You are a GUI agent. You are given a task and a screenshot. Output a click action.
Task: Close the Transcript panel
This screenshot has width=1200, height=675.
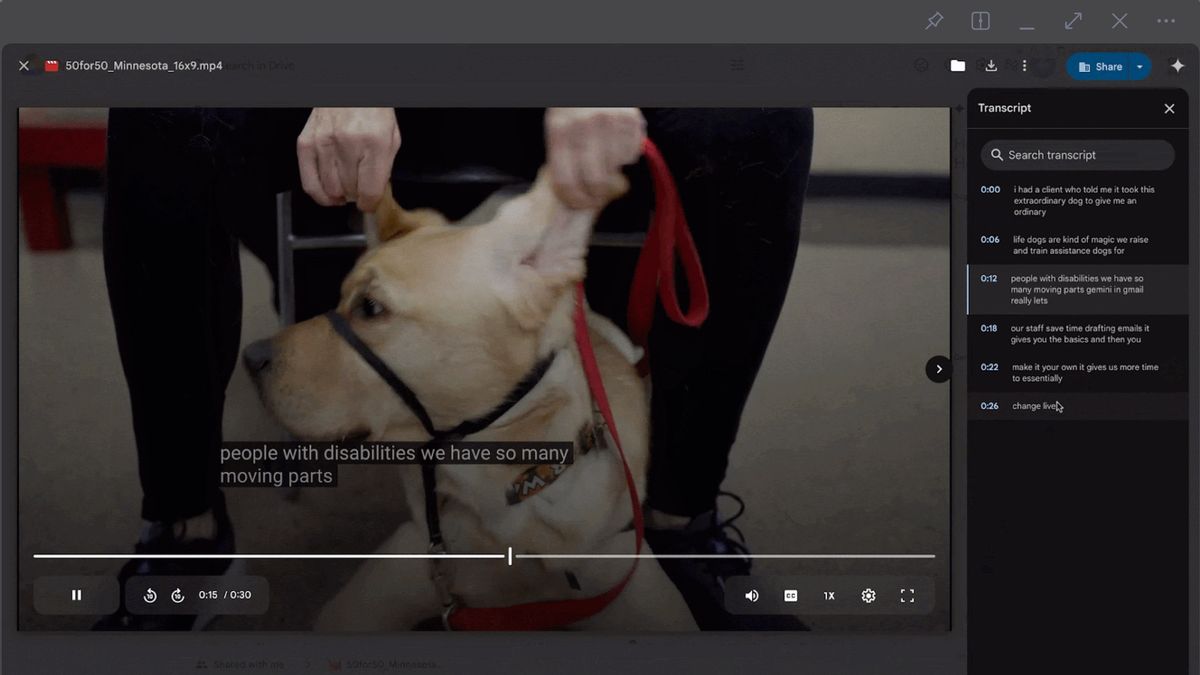point(1169,108)
